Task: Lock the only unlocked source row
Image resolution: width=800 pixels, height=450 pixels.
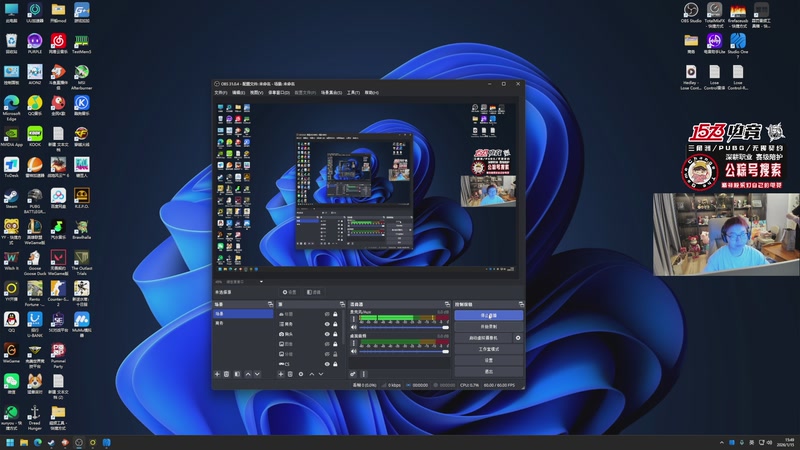Action: (335, 354)
